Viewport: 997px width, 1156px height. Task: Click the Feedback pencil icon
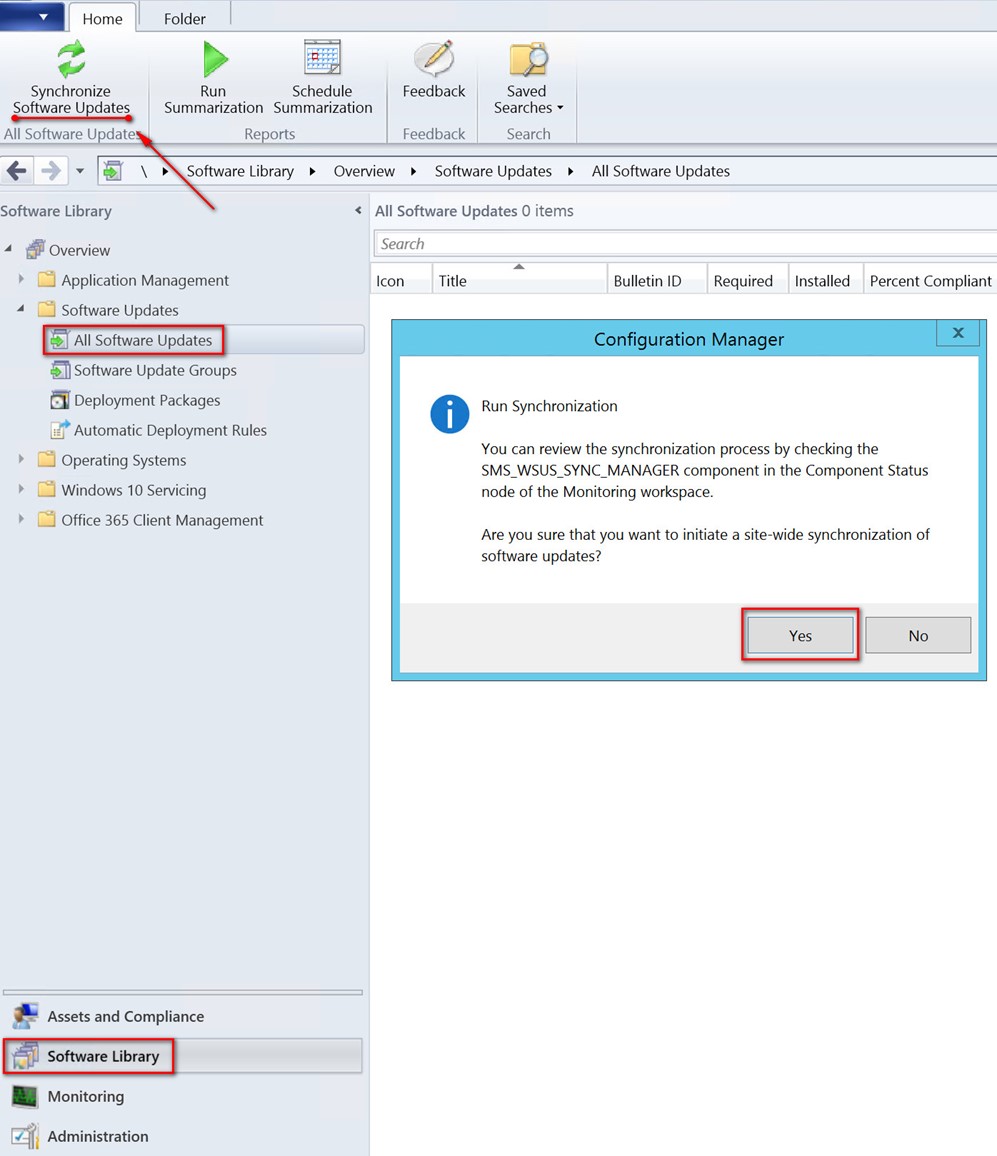[x=434, y=58]
